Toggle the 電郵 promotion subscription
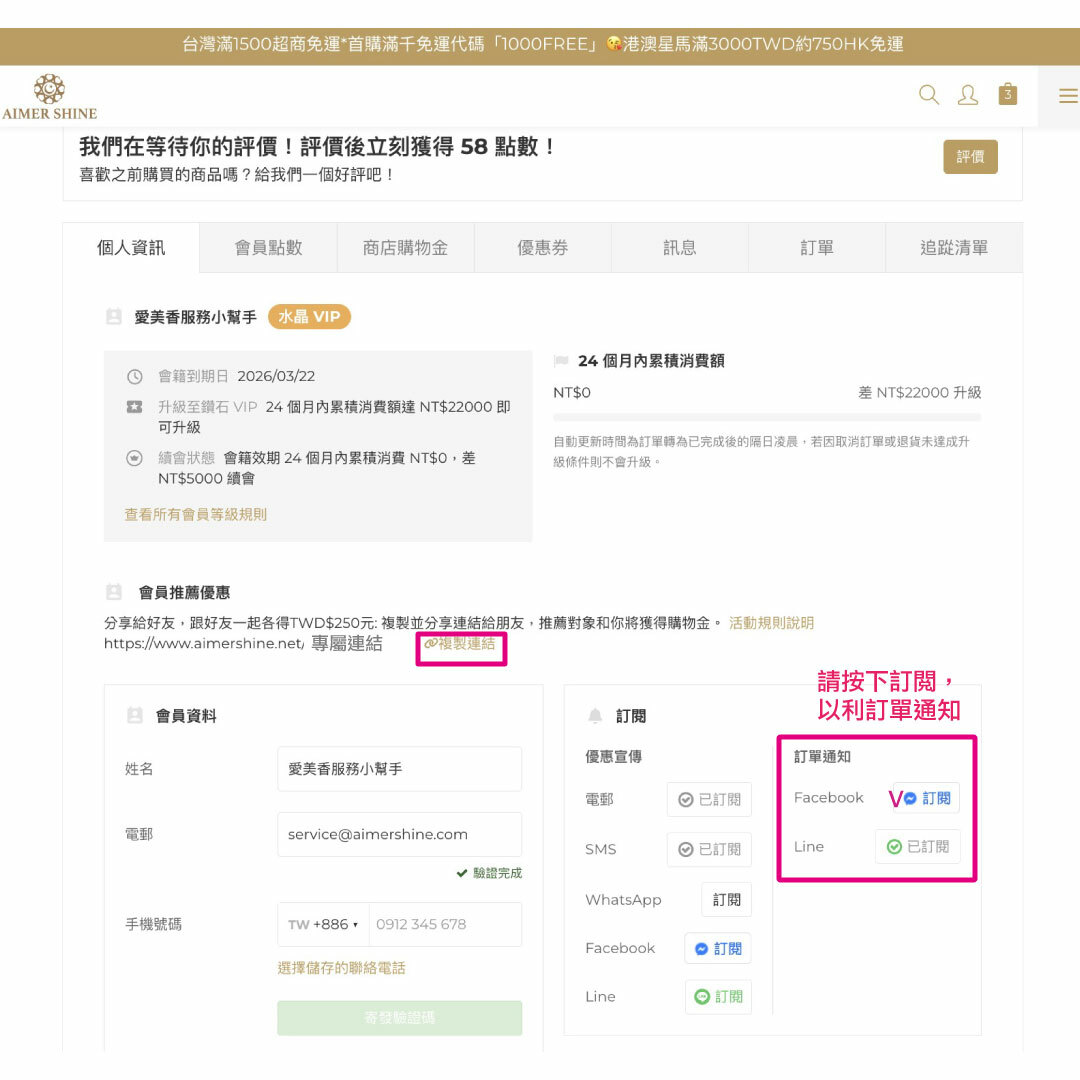 [709, 799]
